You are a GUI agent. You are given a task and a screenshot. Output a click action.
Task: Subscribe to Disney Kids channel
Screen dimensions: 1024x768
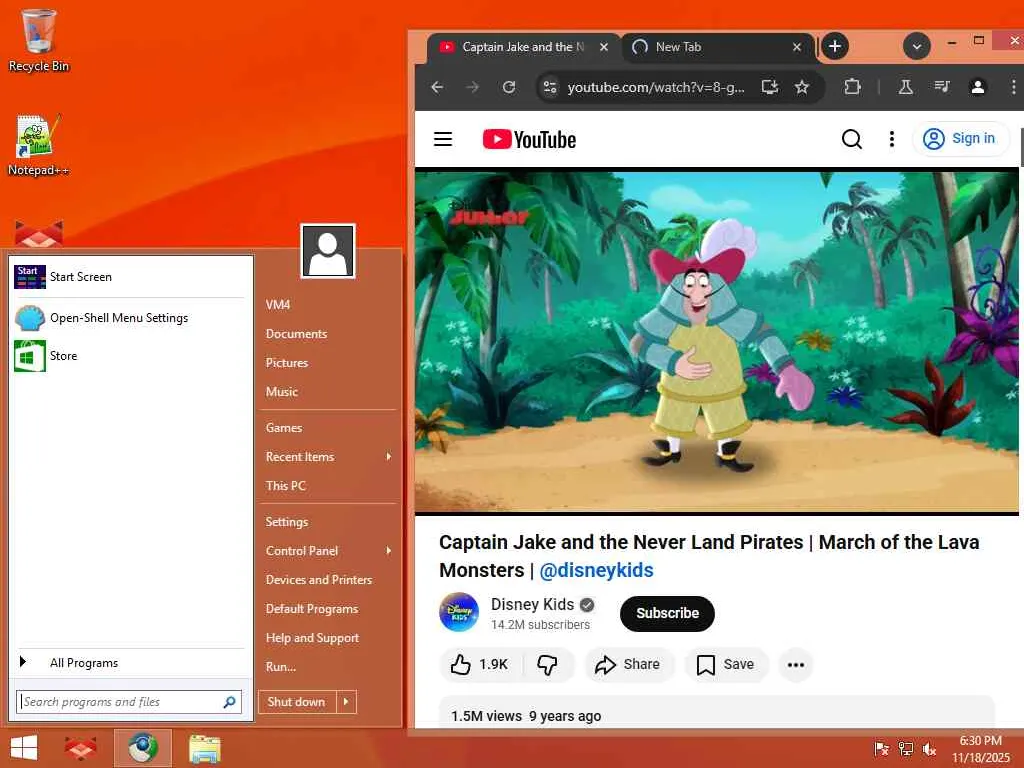pyautogui.click(x=667, y=613)
